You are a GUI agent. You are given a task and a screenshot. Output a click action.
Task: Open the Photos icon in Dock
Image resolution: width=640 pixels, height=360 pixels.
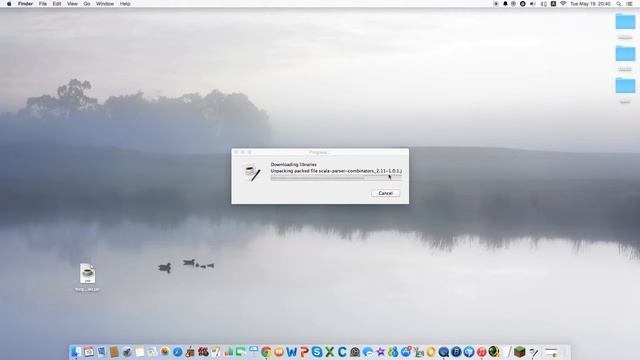[x=165, y=351]
